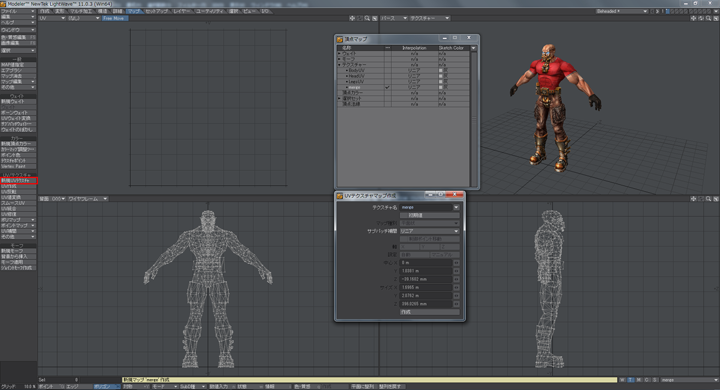Switch to the マルチ加工 tab
This screenshot has height=390, width=720.
point(81,11)
